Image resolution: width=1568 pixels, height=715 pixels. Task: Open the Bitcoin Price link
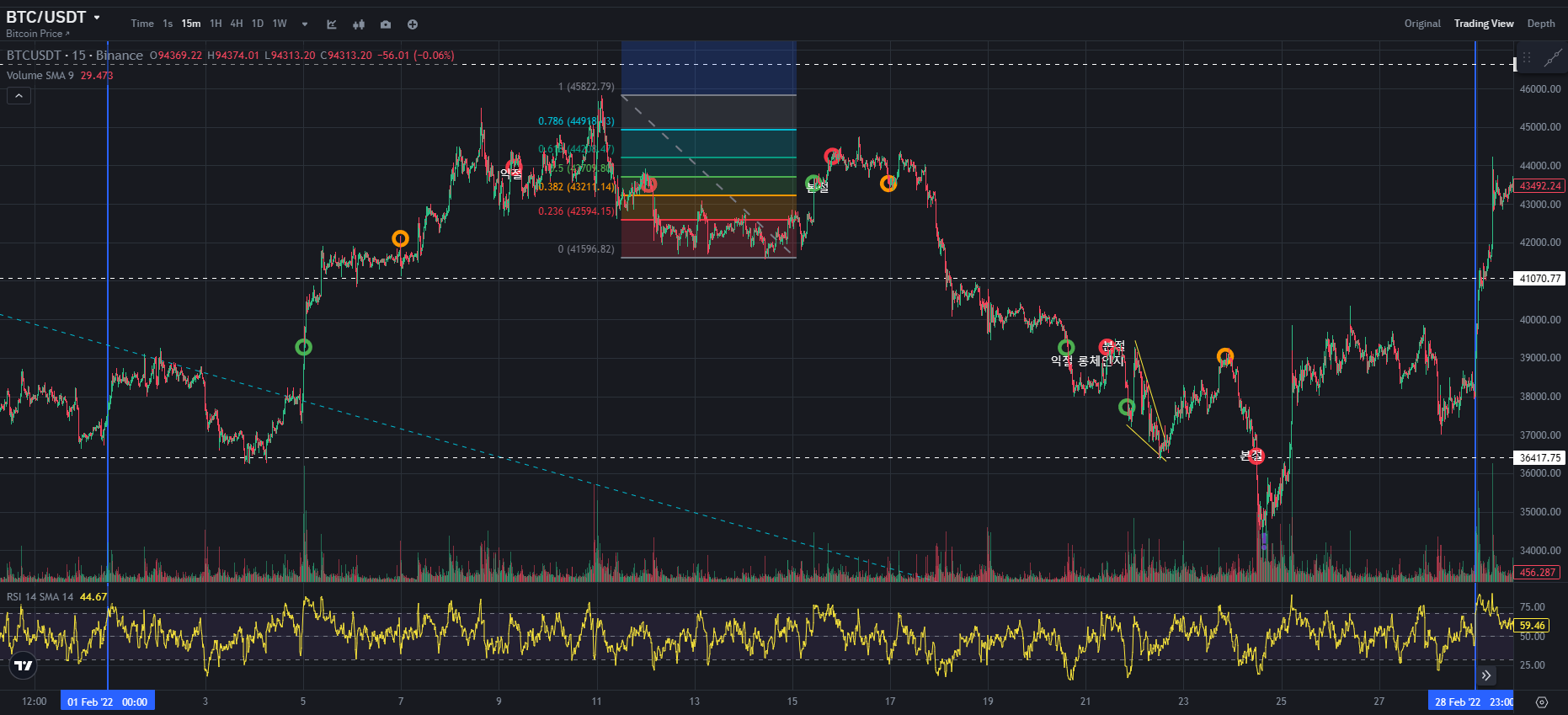coord(38,34)
